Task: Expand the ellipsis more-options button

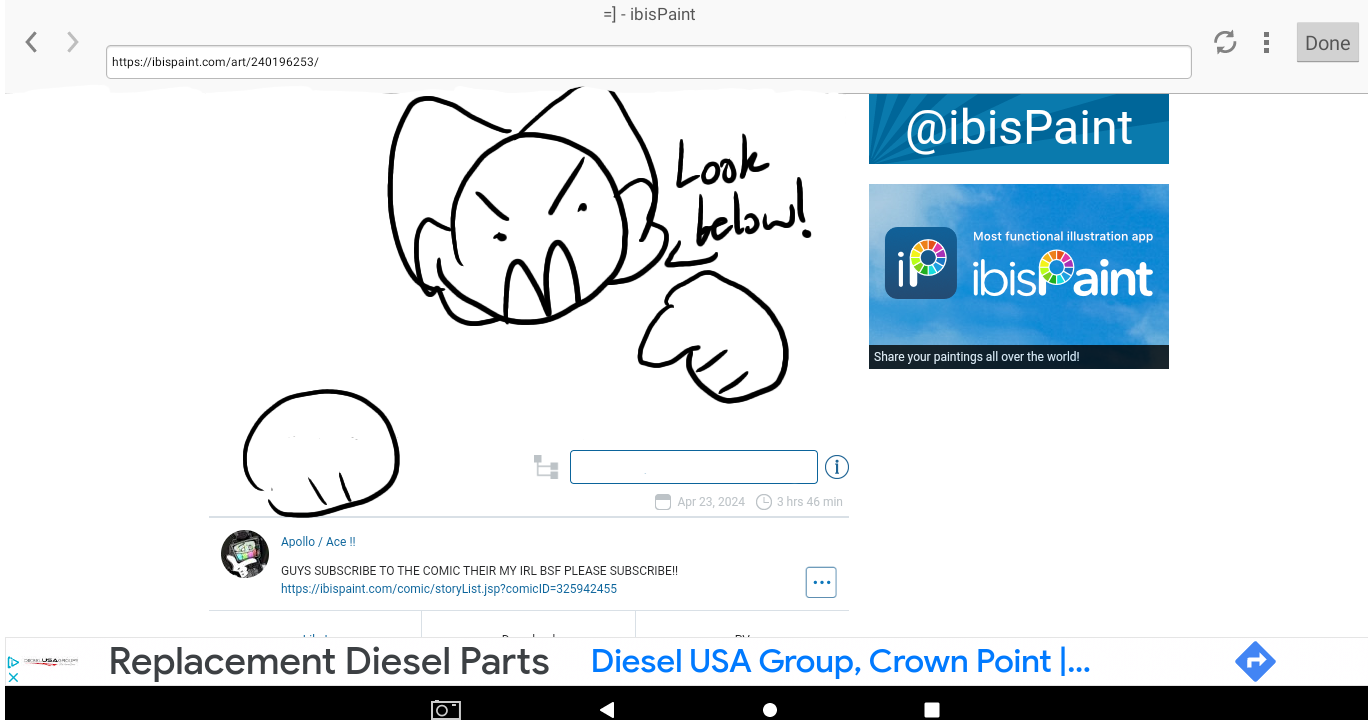Action: pos(821,582)
